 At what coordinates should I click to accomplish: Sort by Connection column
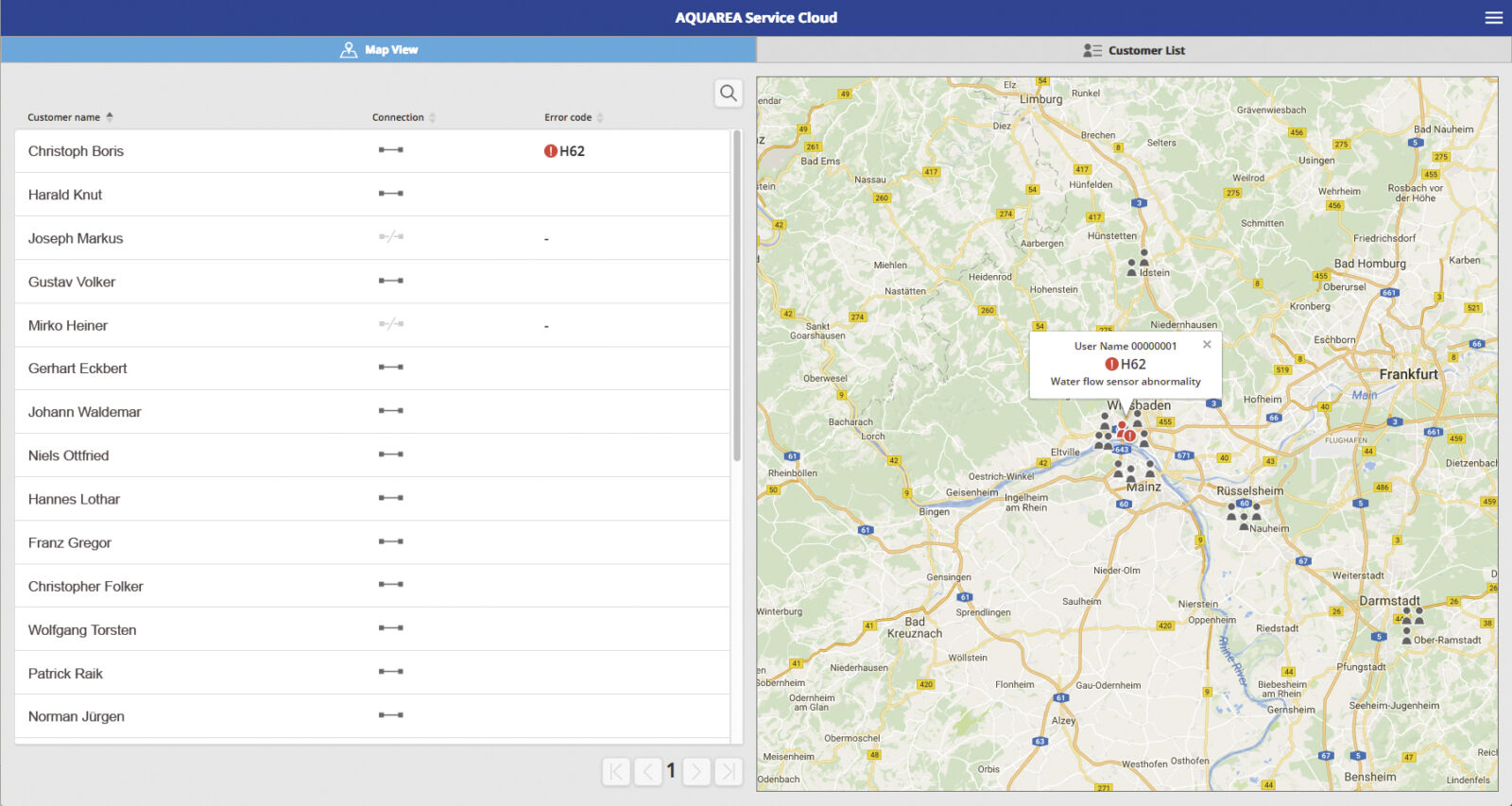(x=404, y=117)
